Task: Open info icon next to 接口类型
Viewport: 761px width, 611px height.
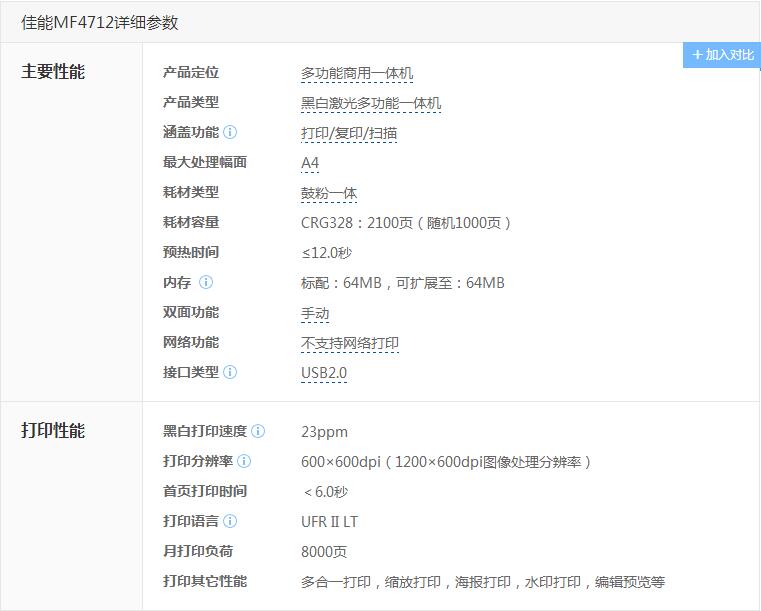Action: tap(230, 372)
